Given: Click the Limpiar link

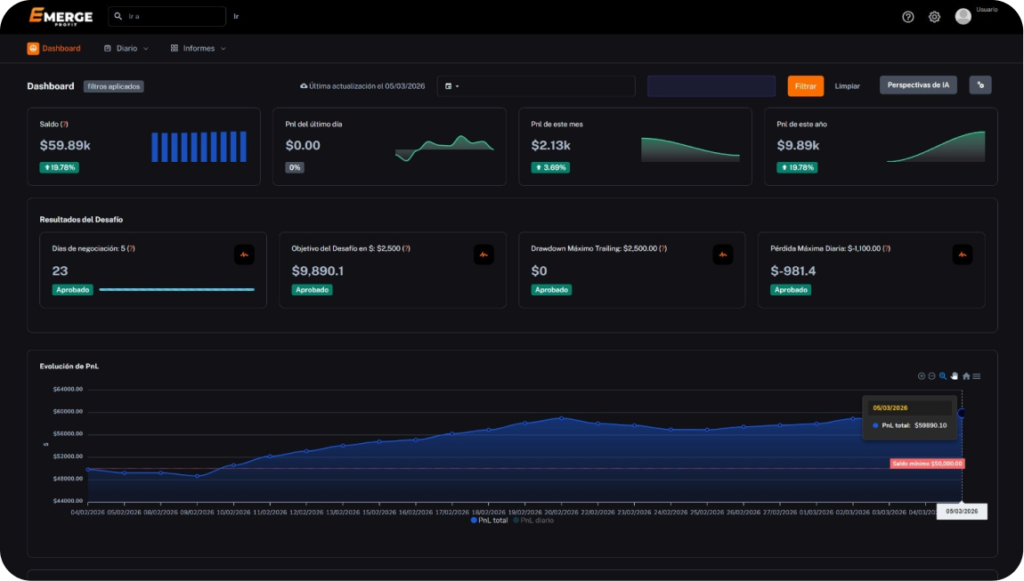Looking at the screenshot, I should point(847,86).
